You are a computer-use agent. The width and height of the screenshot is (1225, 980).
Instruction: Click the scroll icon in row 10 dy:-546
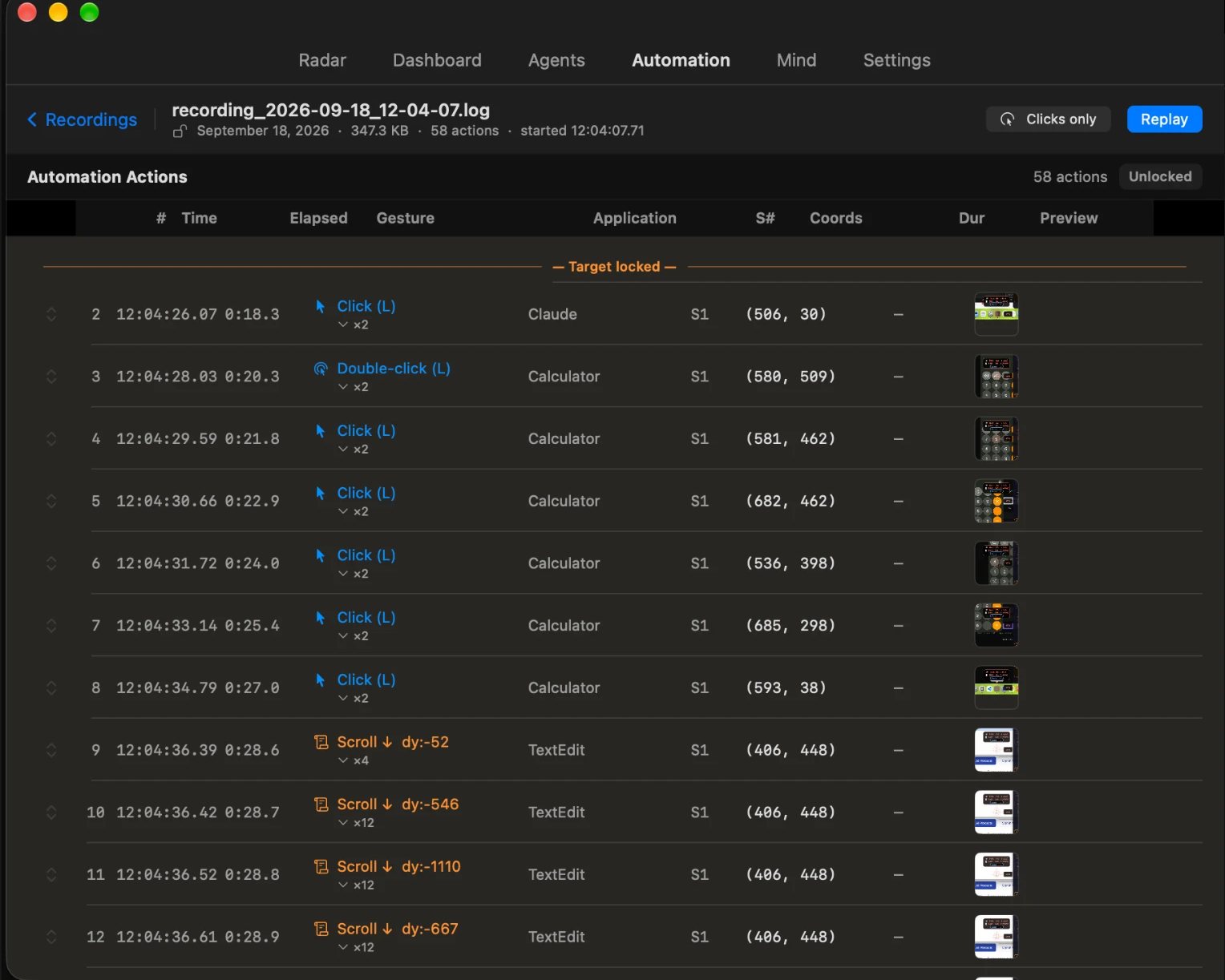321,805
